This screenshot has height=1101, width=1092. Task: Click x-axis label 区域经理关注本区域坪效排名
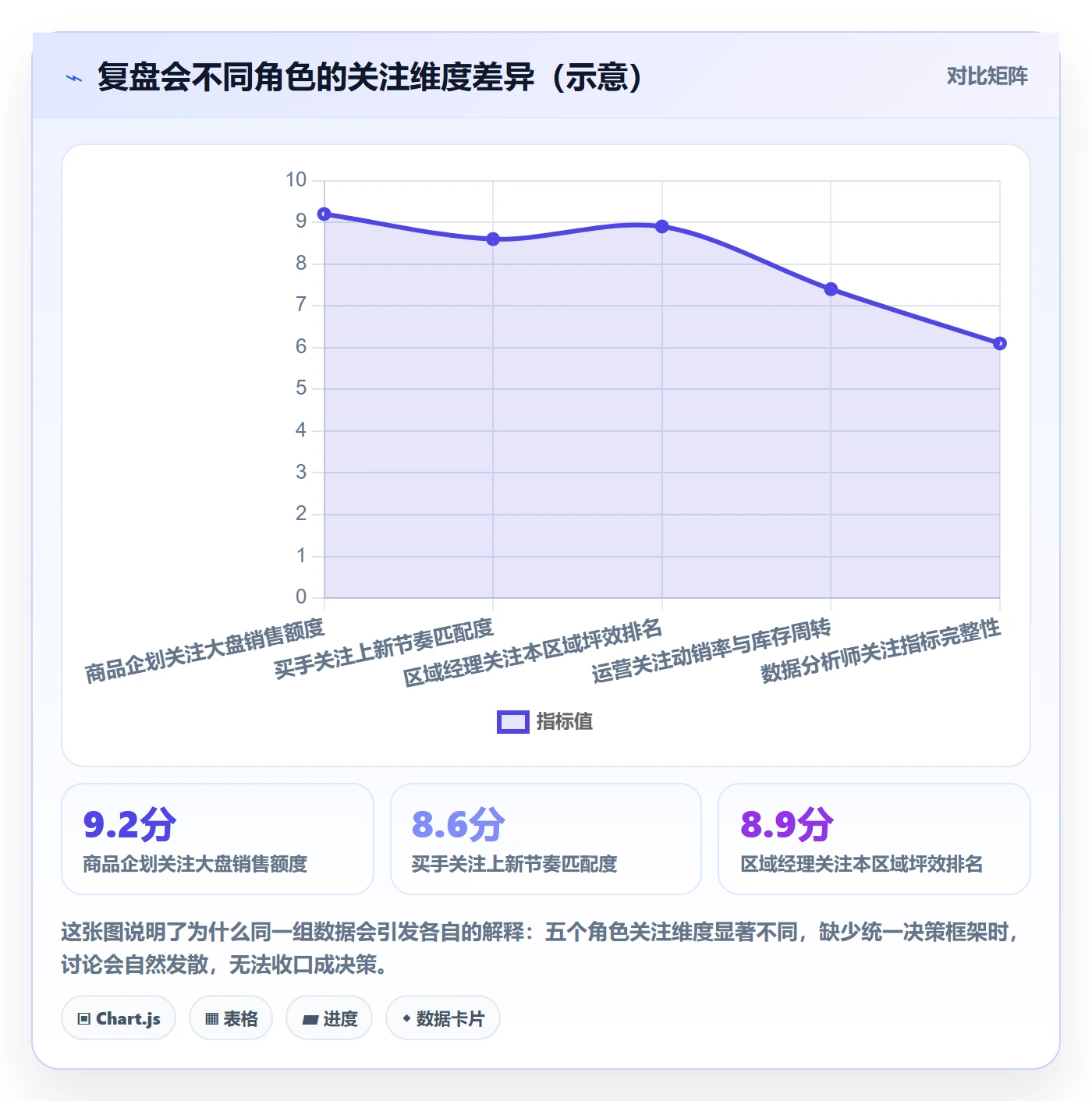533,652
